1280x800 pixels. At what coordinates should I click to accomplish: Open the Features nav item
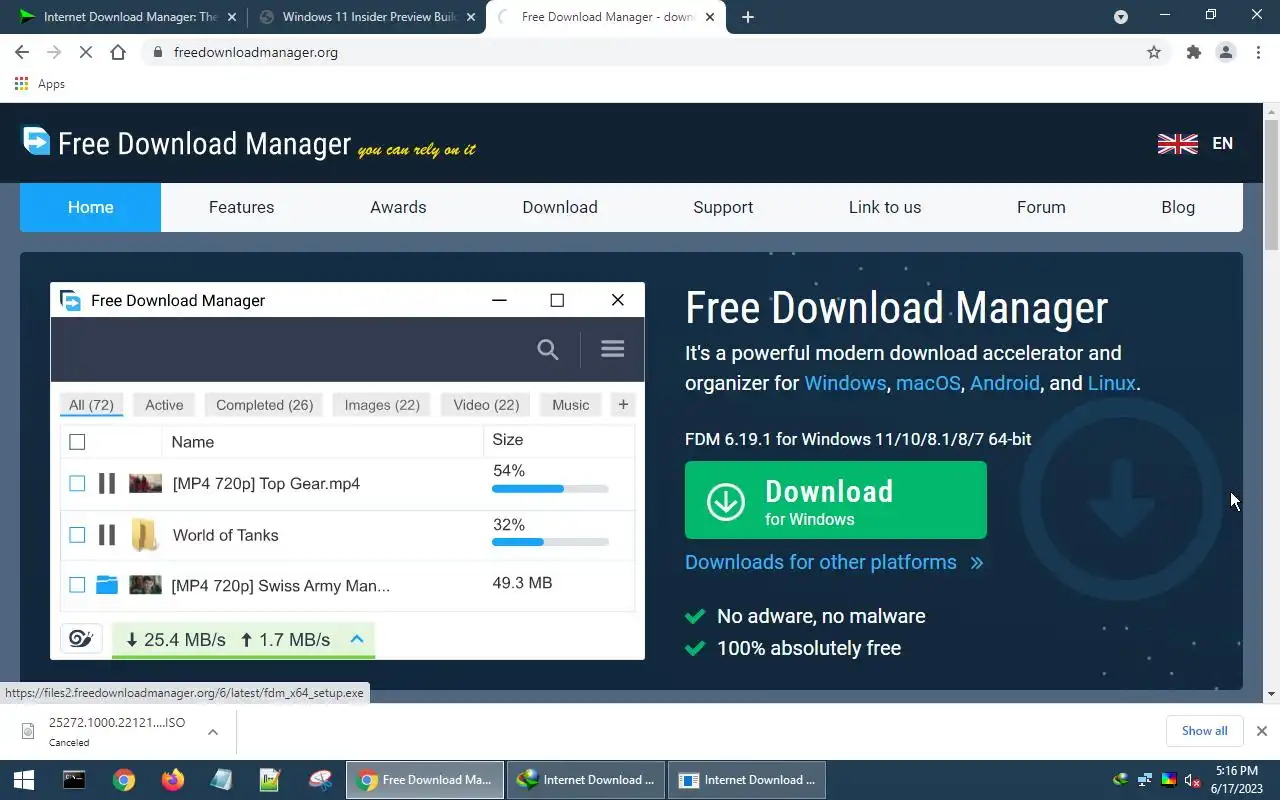[241, 207]
